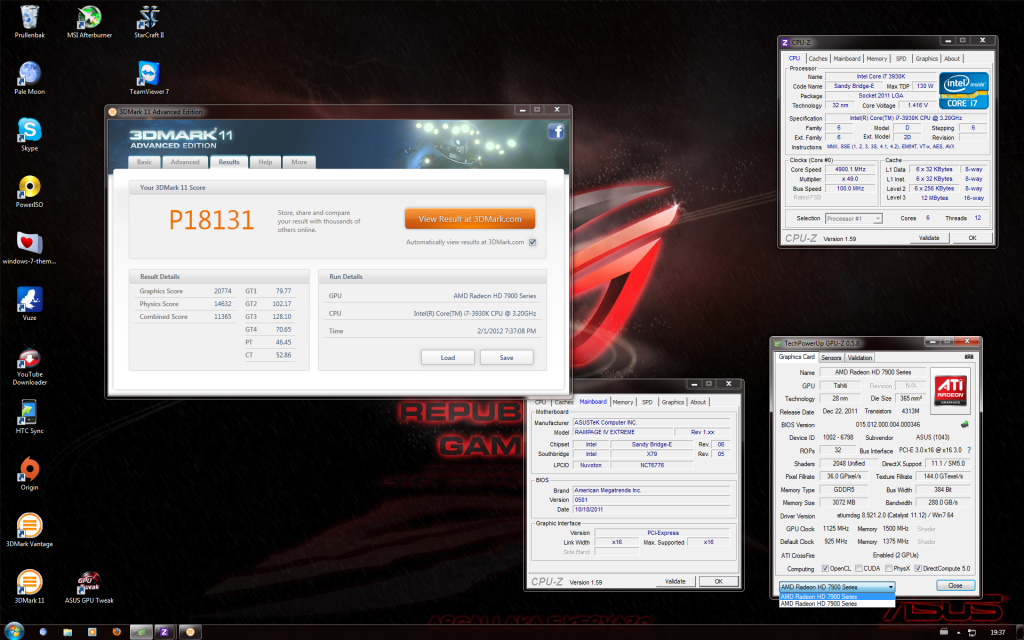Screen dimensions: 1024x640
Task: Toggle the PhysX checkbox in GPU-Z
Action: click(x=889, y=568)
